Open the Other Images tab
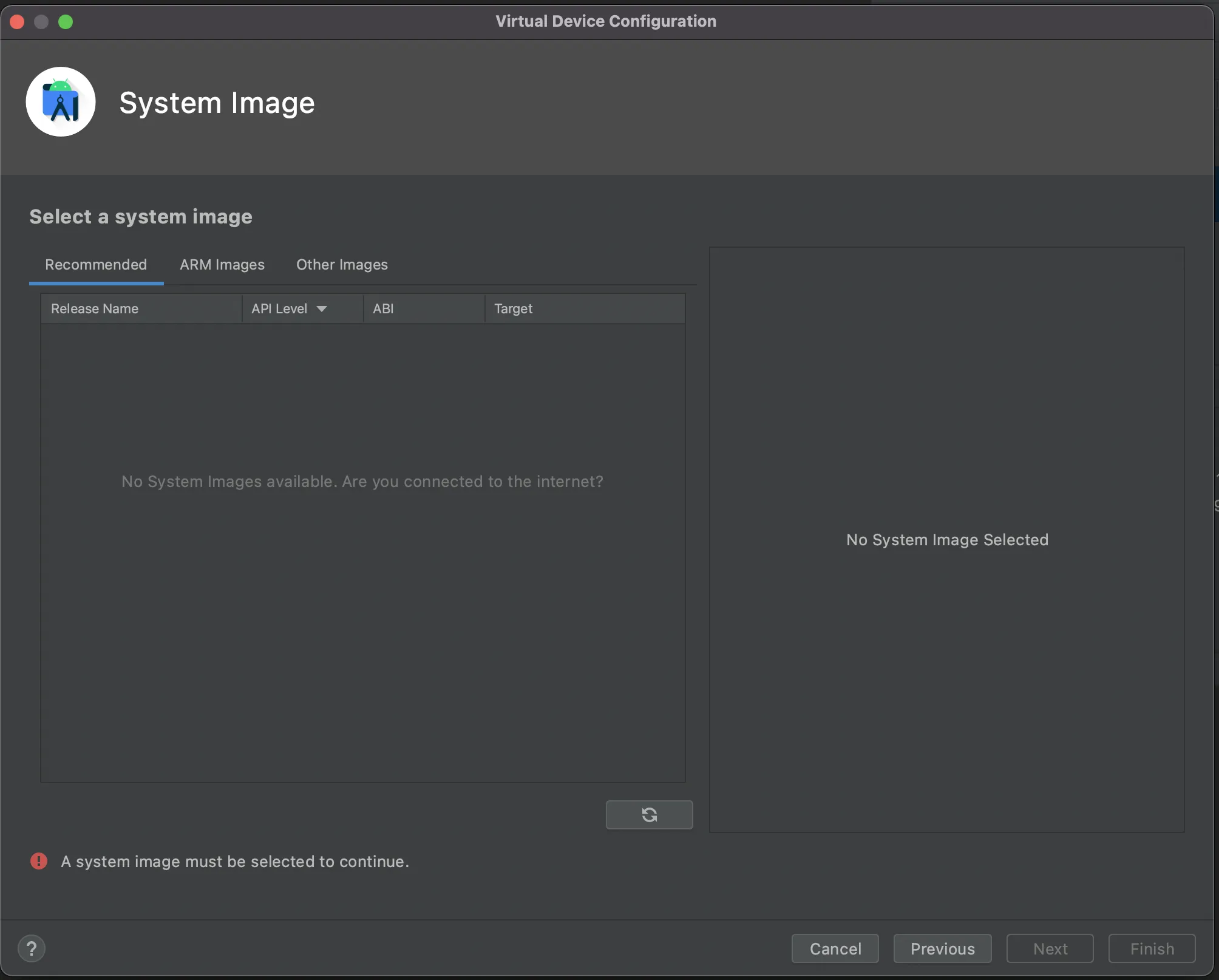Screen dimensions: 1219x980 (342, 265)
